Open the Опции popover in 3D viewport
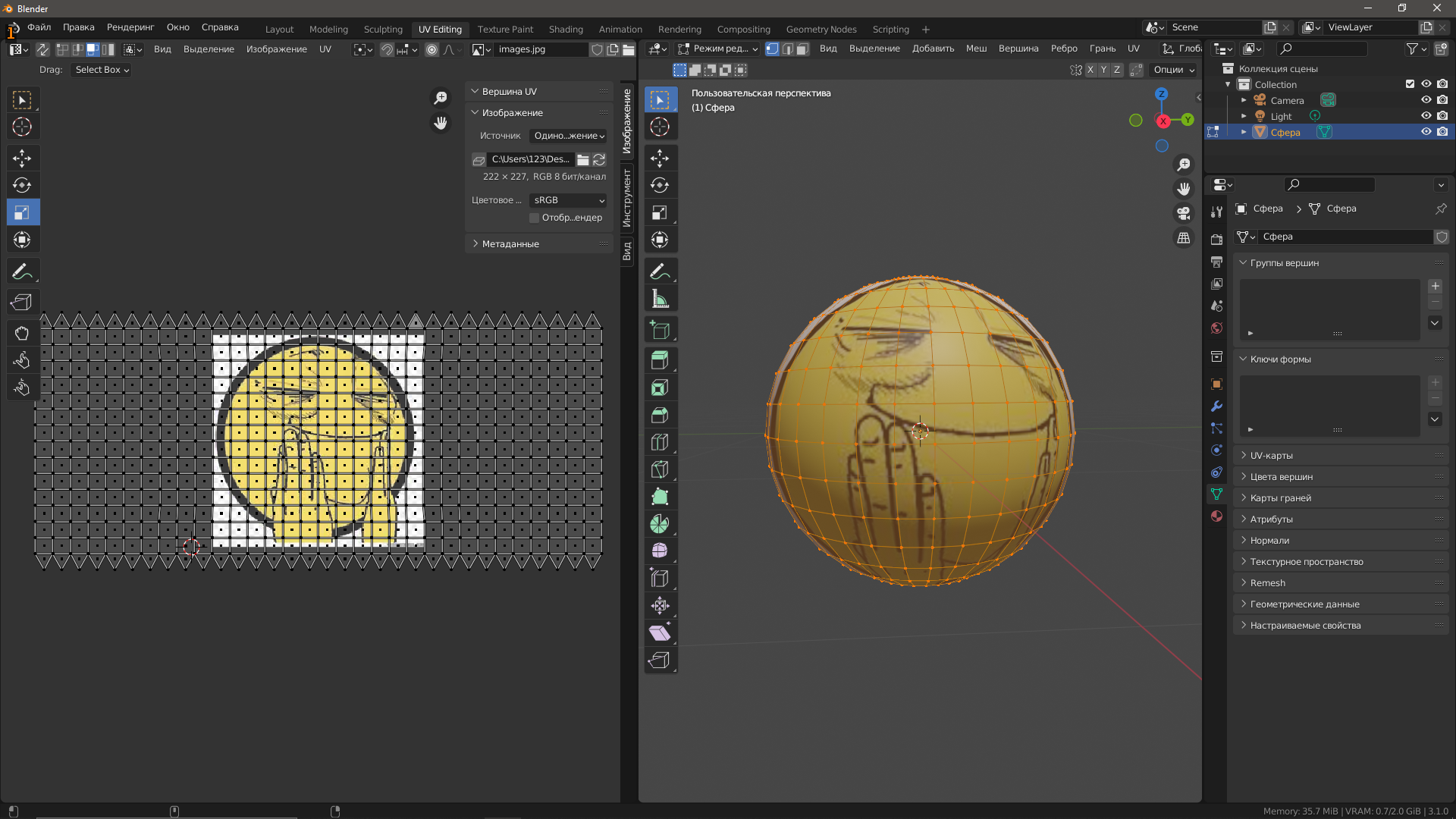This screenshot has height=819, width=1456. tap(1173, 70)
